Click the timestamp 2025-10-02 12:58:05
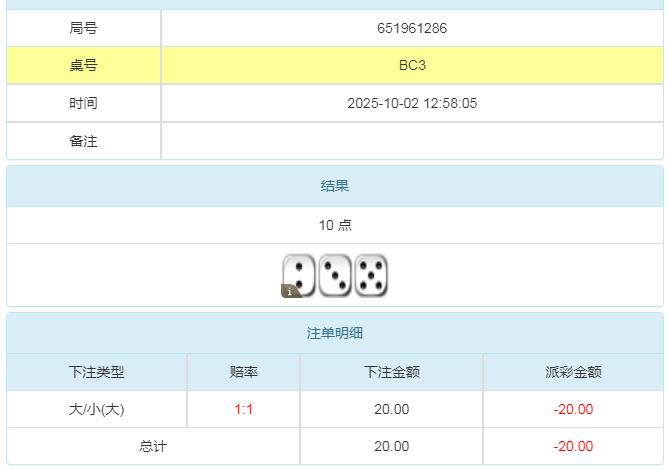 click(412, 103)
